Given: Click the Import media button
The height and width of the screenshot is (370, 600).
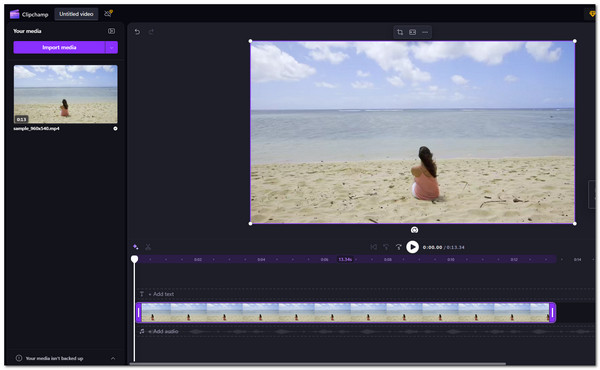Looking at the screenshot, I should pyautogui.click(x=59, y=47).
